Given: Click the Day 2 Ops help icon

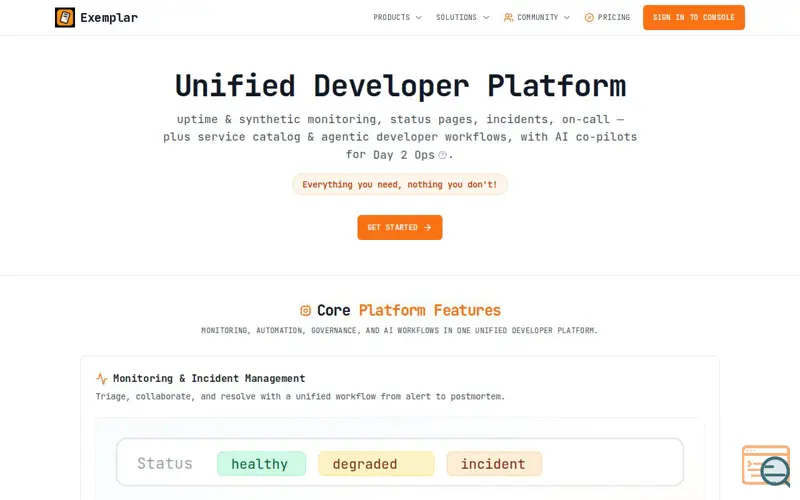Looking at the screenshot, I should (442, 155).
